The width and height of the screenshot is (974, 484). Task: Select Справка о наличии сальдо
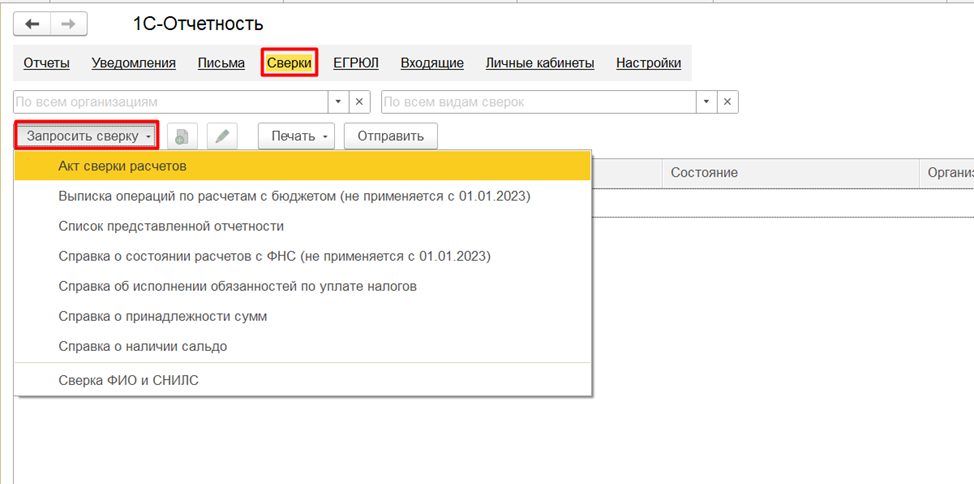303,346
